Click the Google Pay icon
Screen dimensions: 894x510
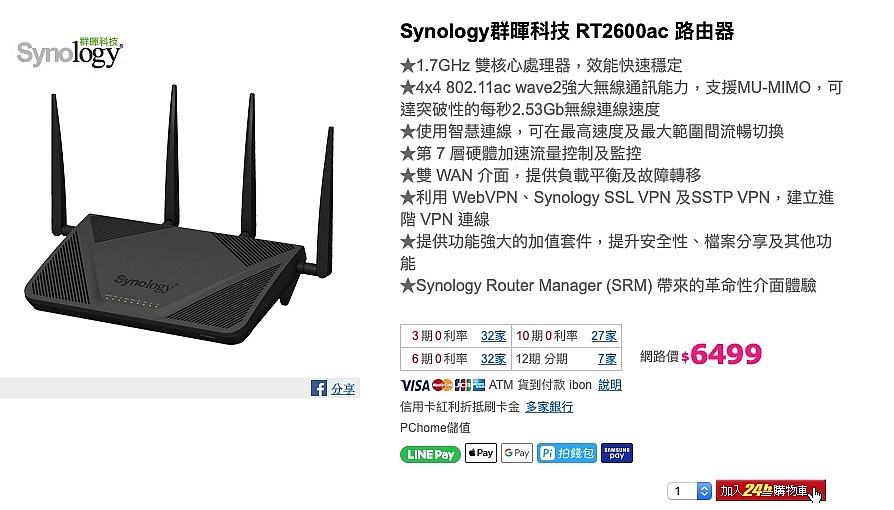(x=517, y=453)
